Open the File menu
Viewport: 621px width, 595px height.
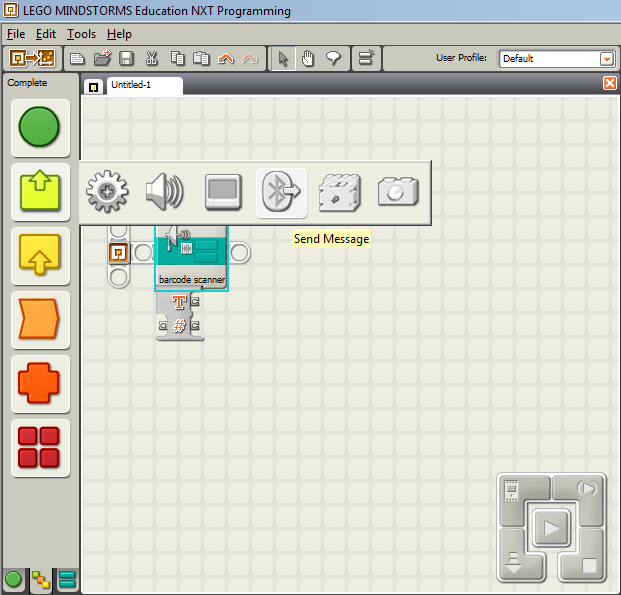(x=16, y=34)
